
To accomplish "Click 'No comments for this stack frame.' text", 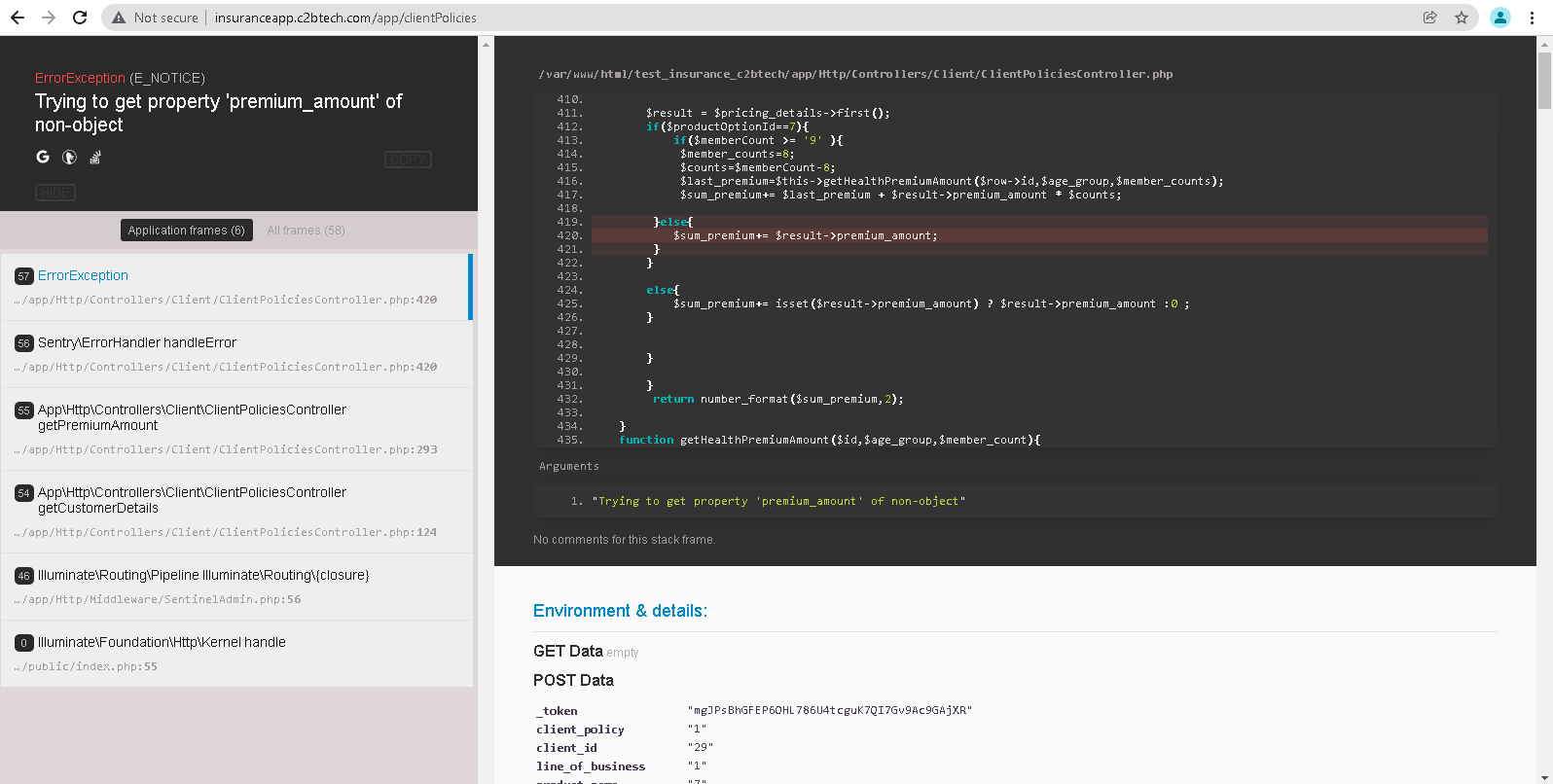I will 624,539.
